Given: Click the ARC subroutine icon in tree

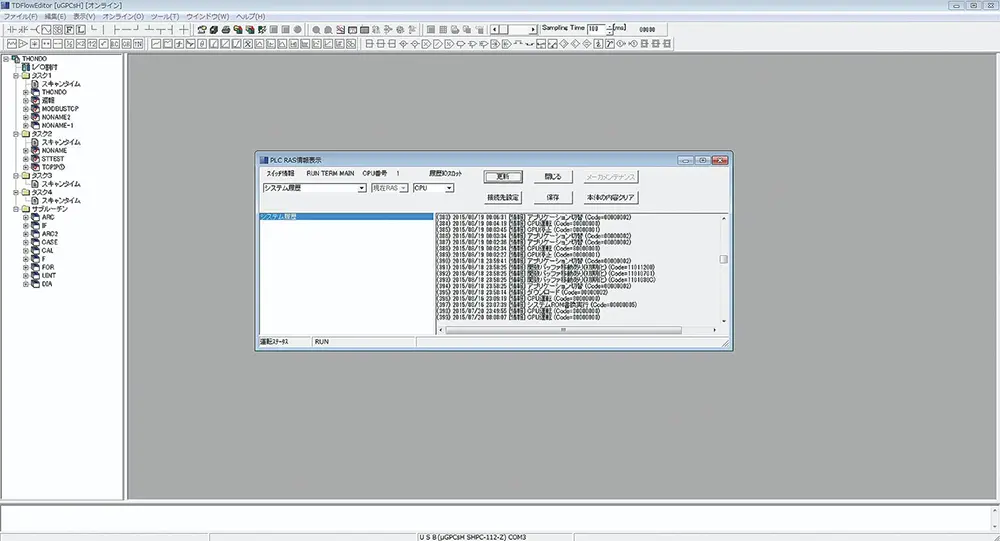Looking at the screenshot, I should click(x=34, y=216).
